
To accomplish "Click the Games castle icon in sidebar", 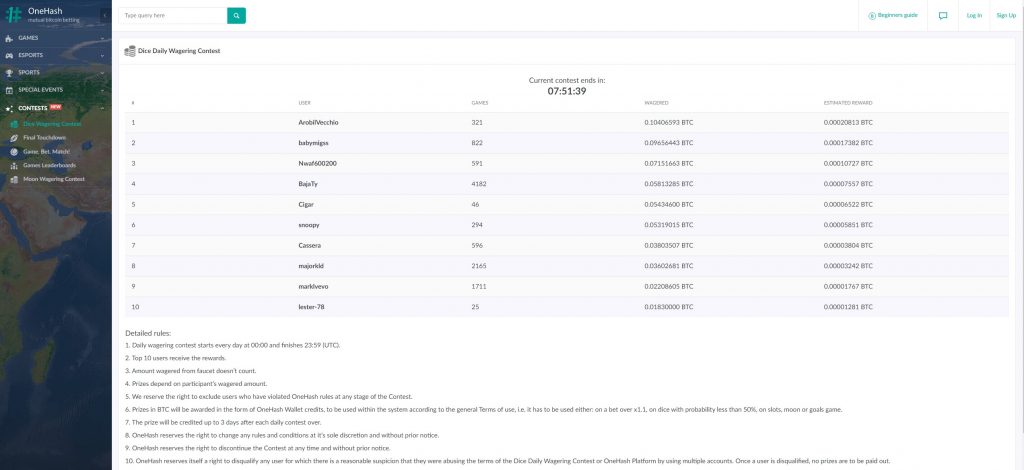I will coord(9,38).
